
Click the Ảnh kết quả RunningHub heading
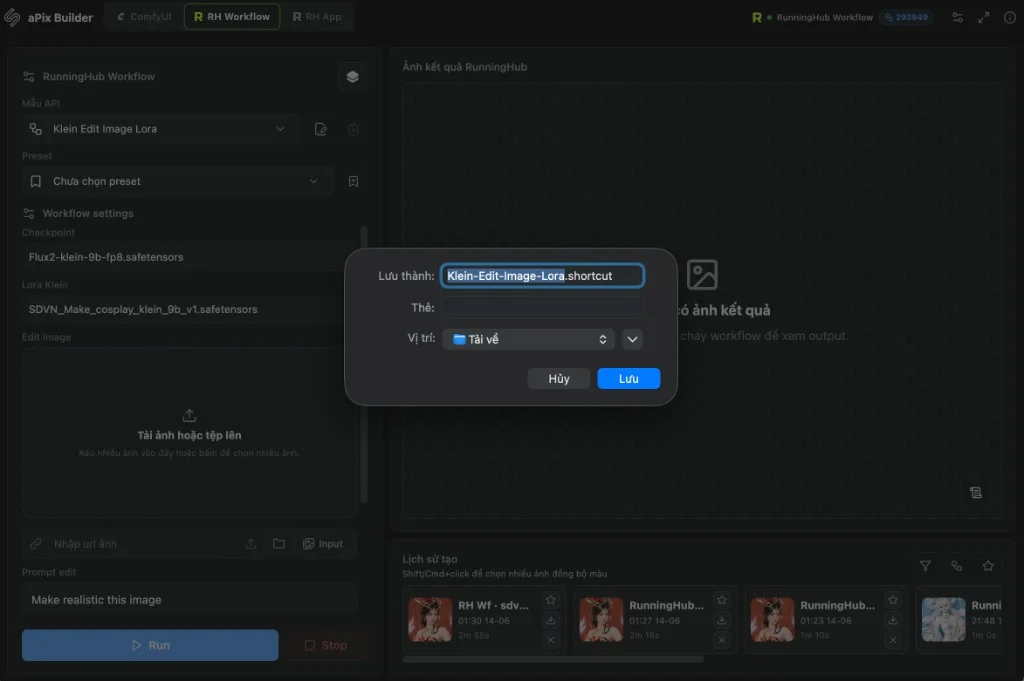tap(464, 67)
